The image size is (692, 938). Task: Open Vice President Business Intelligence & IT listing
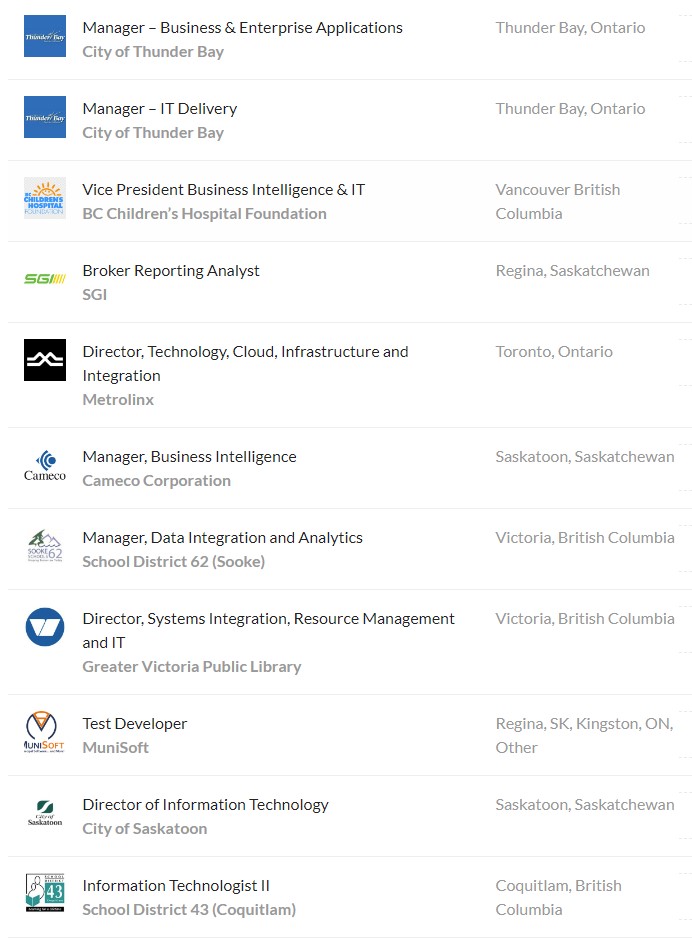pos(223,189)
